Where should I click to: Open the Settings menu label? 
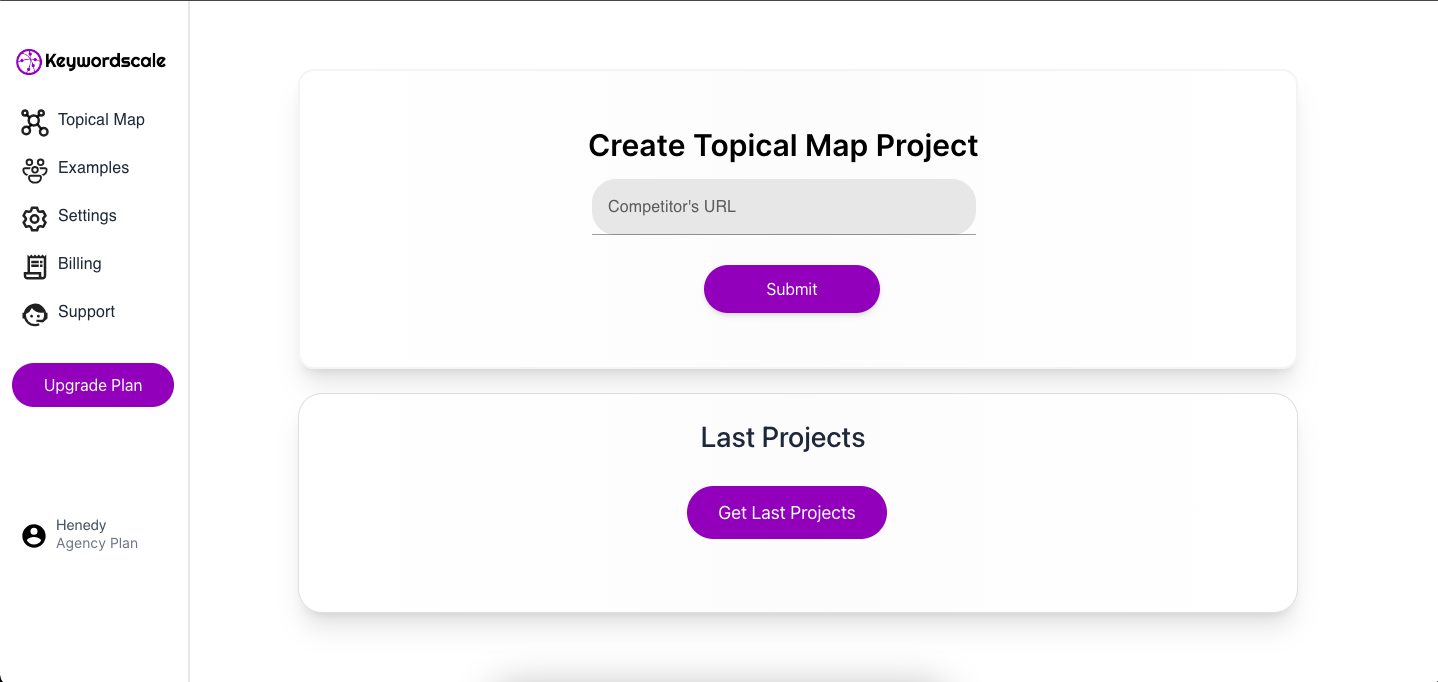[87, 216]
